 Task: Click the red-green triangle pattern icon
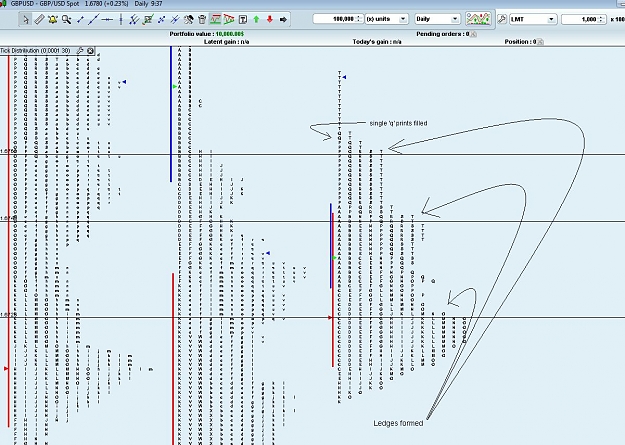pos(229,19)
